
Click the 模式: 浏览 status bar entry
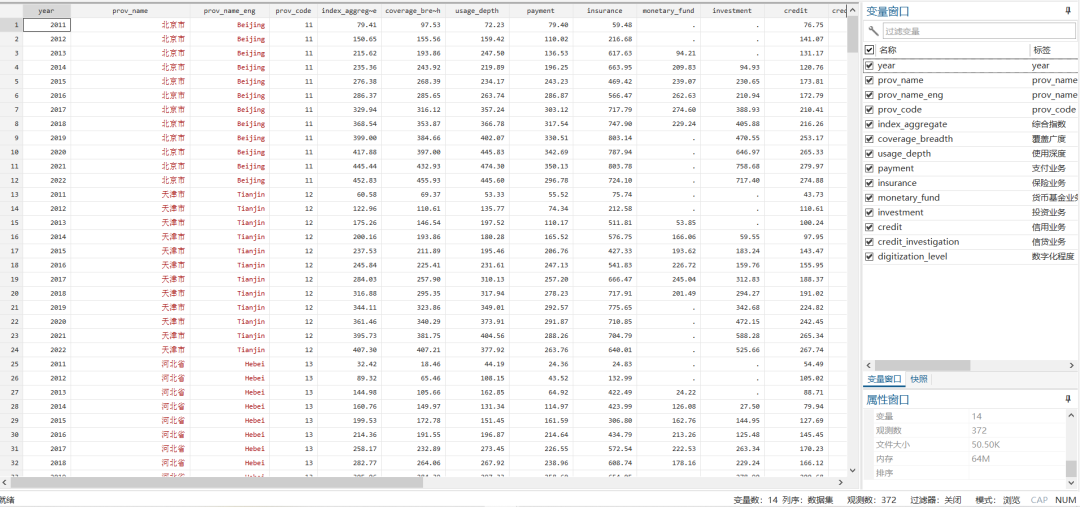click(997, 499)
